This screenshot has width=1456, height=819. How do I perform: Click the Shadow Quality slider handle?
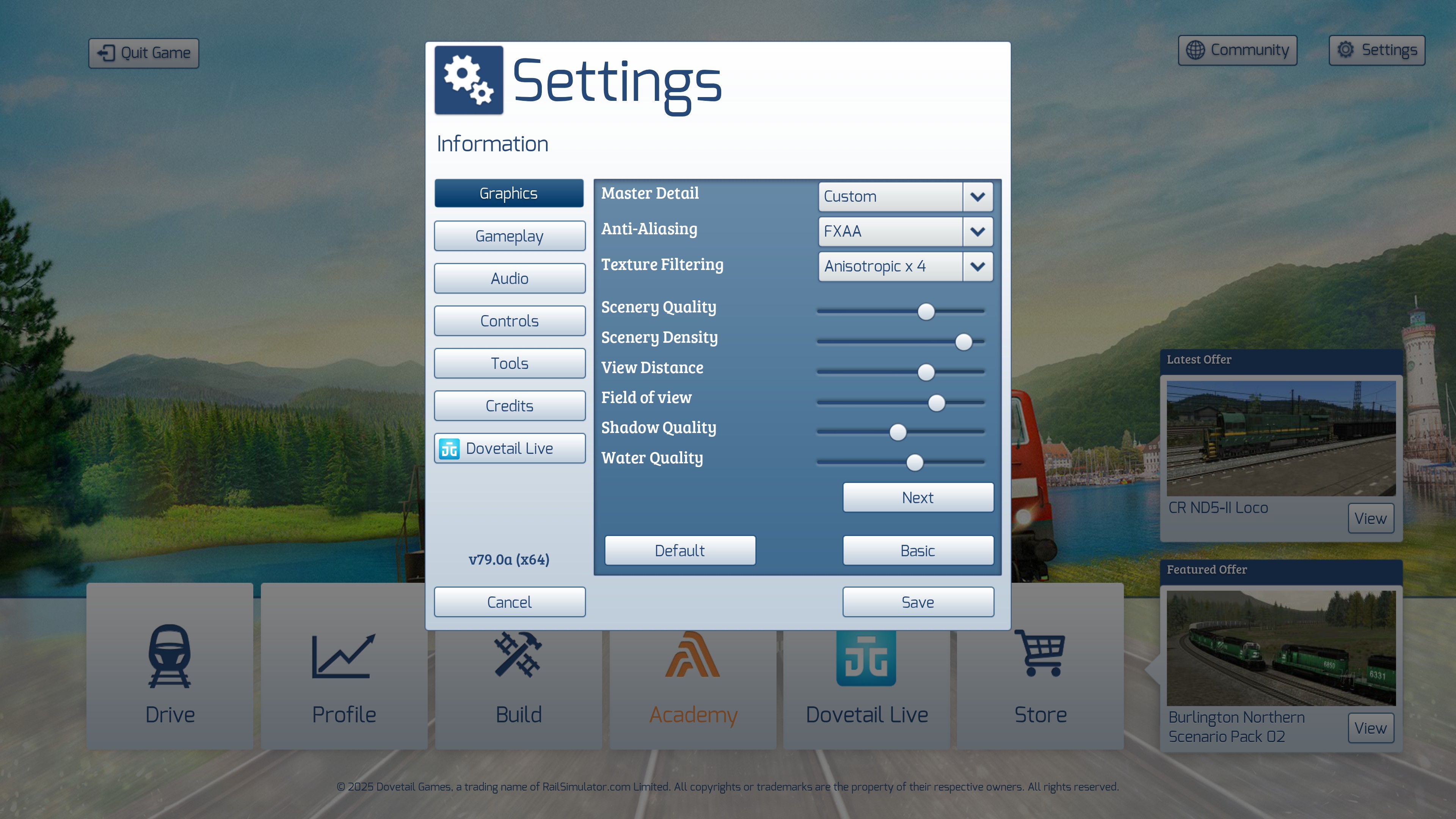pos(897,432)
